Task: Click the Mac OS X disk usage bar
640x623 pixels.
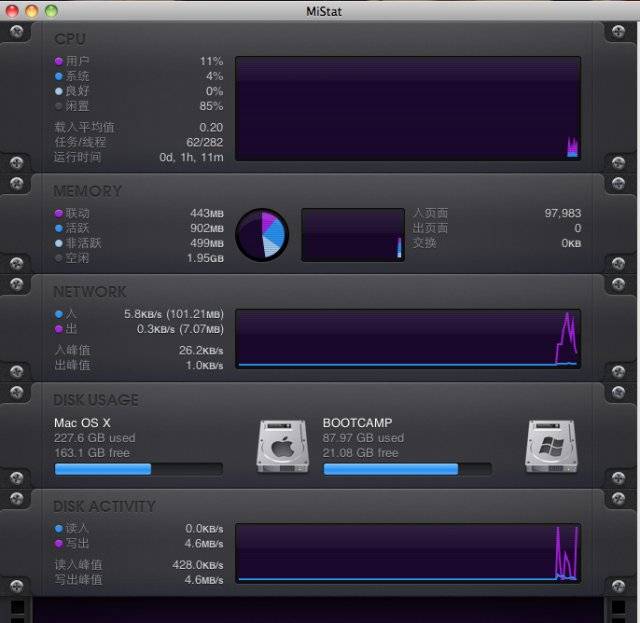Action: tap(138, 469)
